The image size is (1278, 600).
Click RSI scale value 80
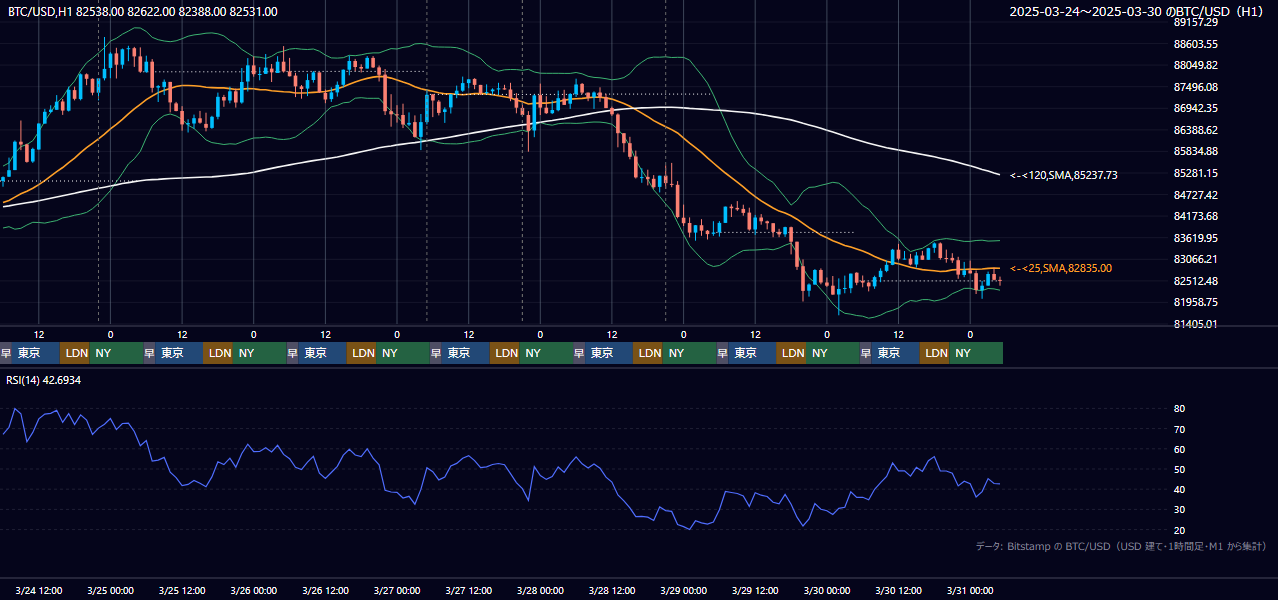click(1180, 409)
